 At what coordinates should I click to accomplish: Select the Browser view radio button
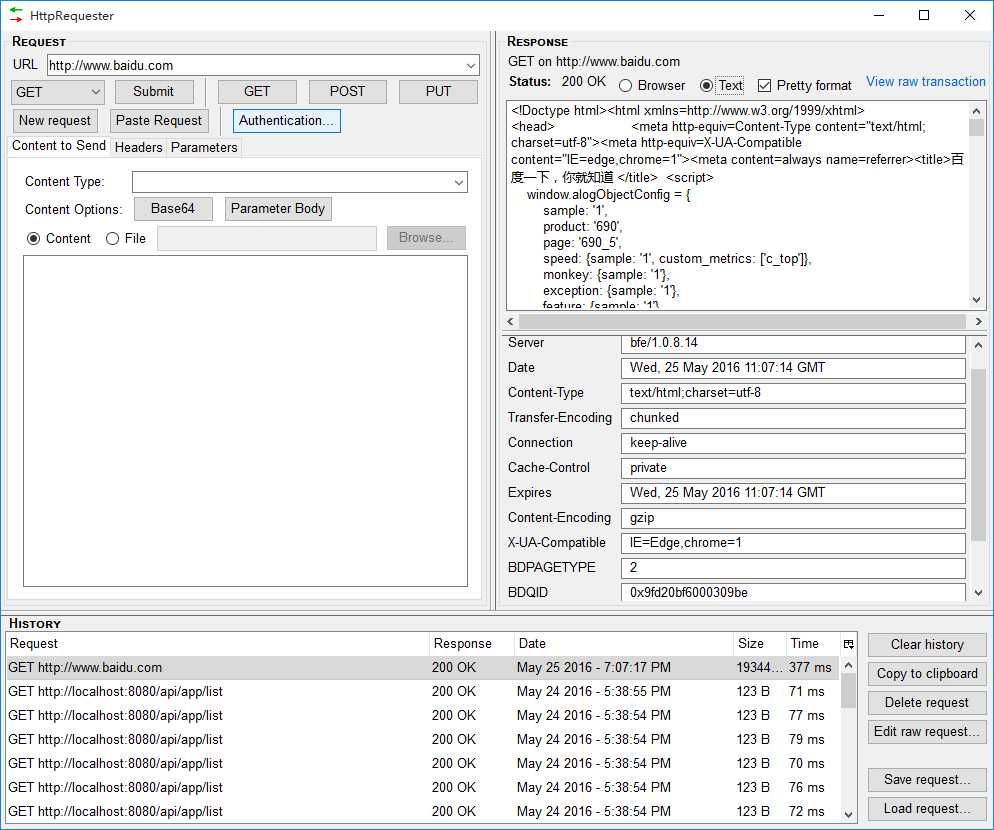click(625, 86)
